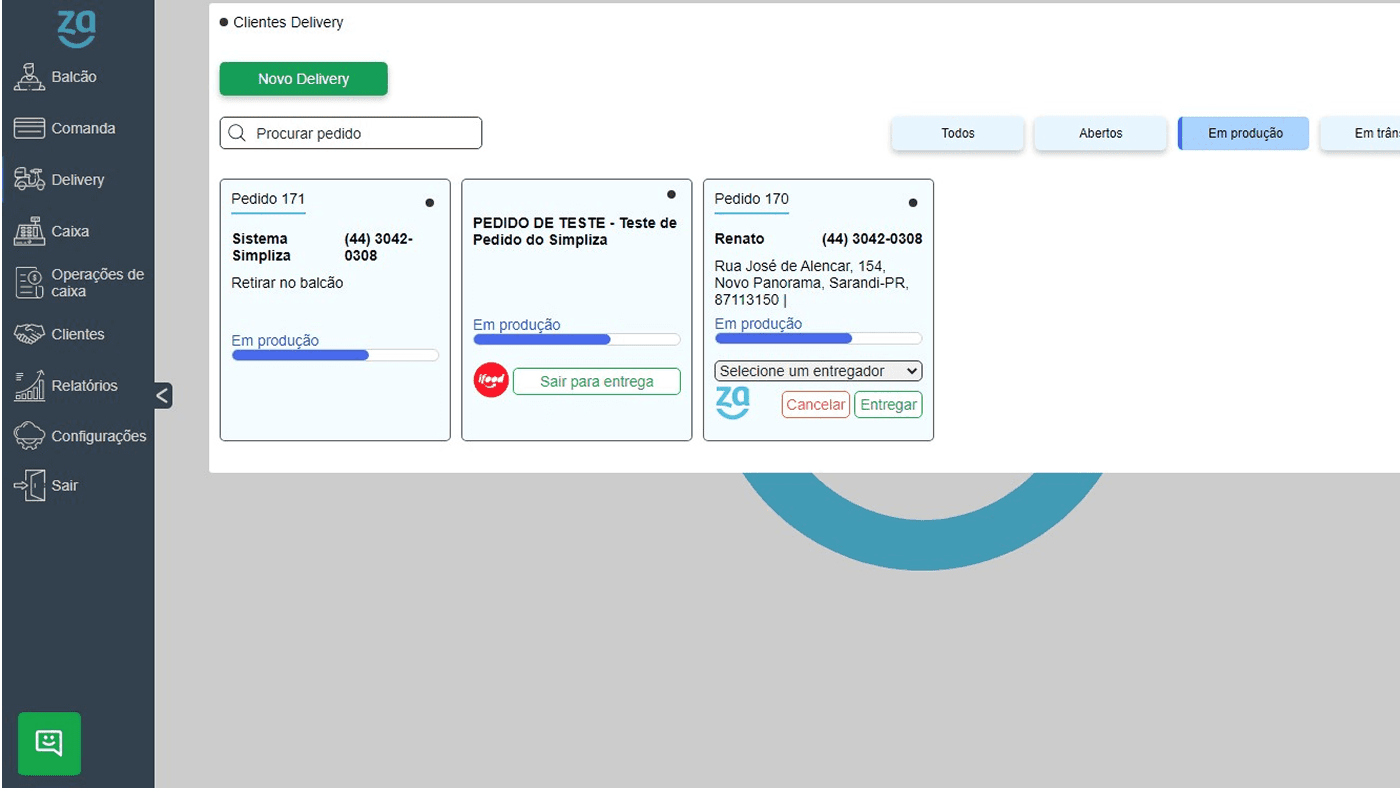Click progress bar on Pedido 171

coord(335,355)
